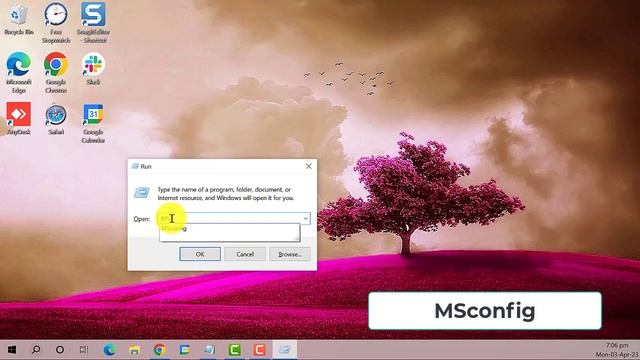The width and height of the screenshot is (640, 360).
Task: Open File Explorer from the taskbar
Action: [134, 350]
